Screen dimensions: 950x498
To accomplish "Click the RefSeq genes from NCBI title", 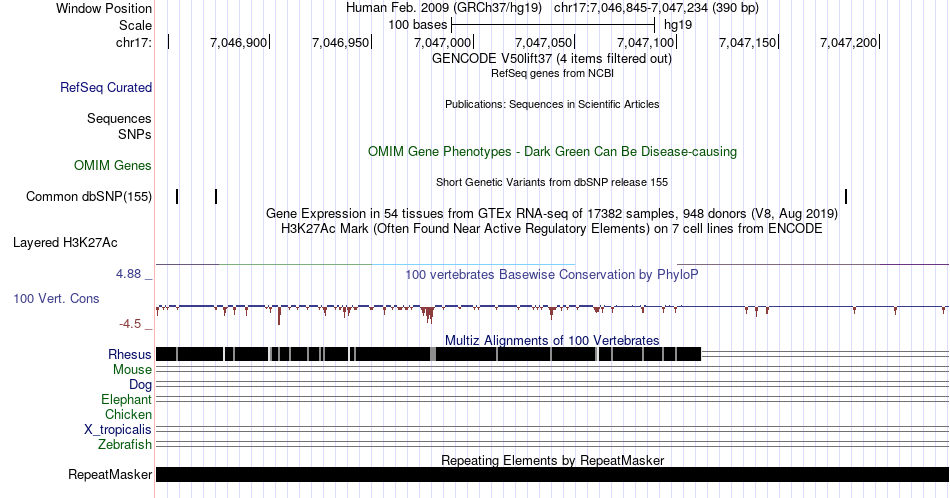I will [x=552, y=73].
